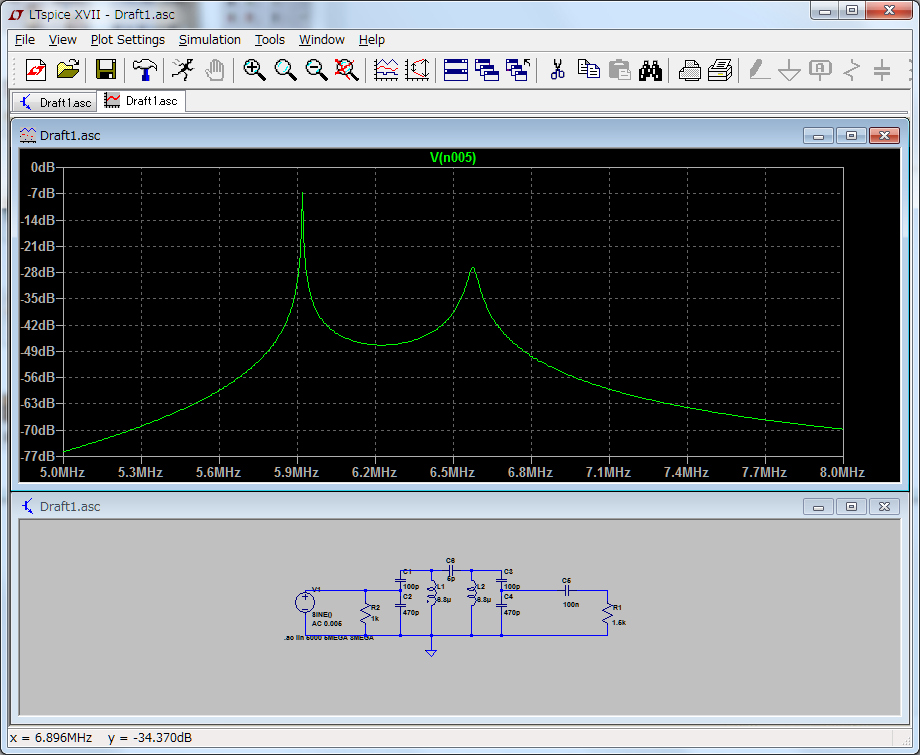Click the Zoom to Fit icon

346,70
